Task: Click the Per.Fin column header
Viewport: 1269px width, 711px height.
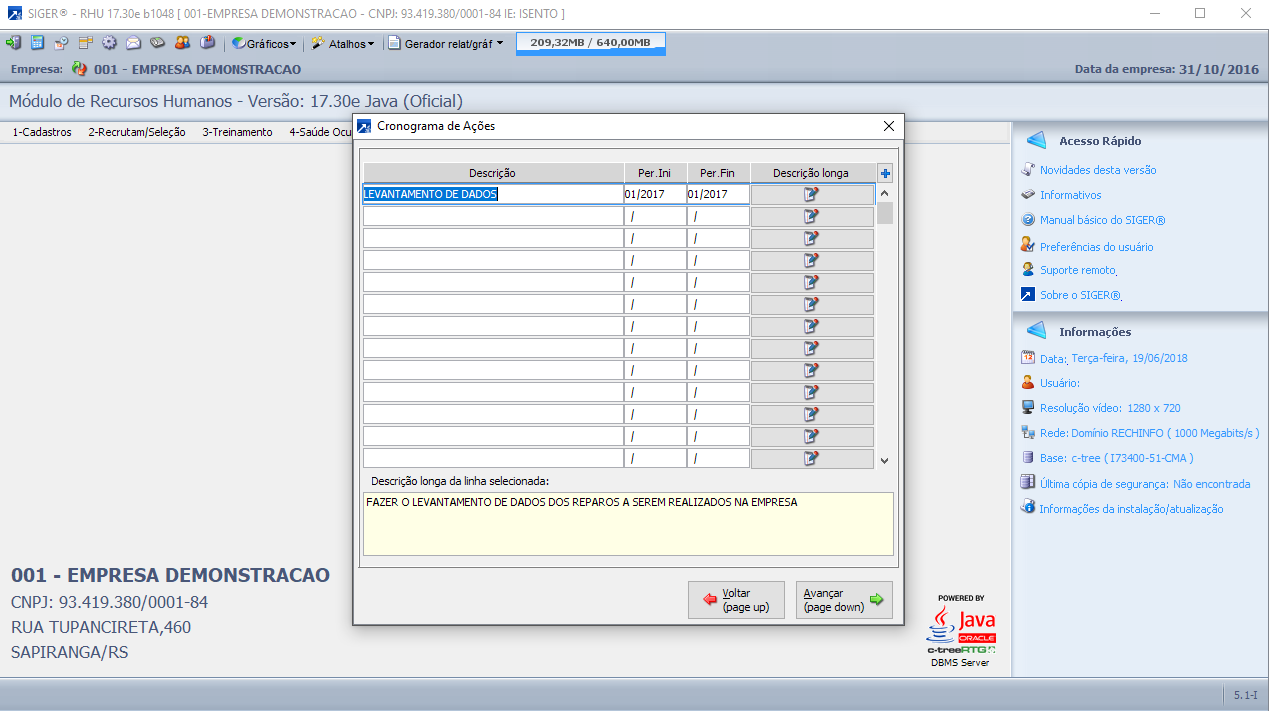Action: pyautogui.click(x=718, y=173)
